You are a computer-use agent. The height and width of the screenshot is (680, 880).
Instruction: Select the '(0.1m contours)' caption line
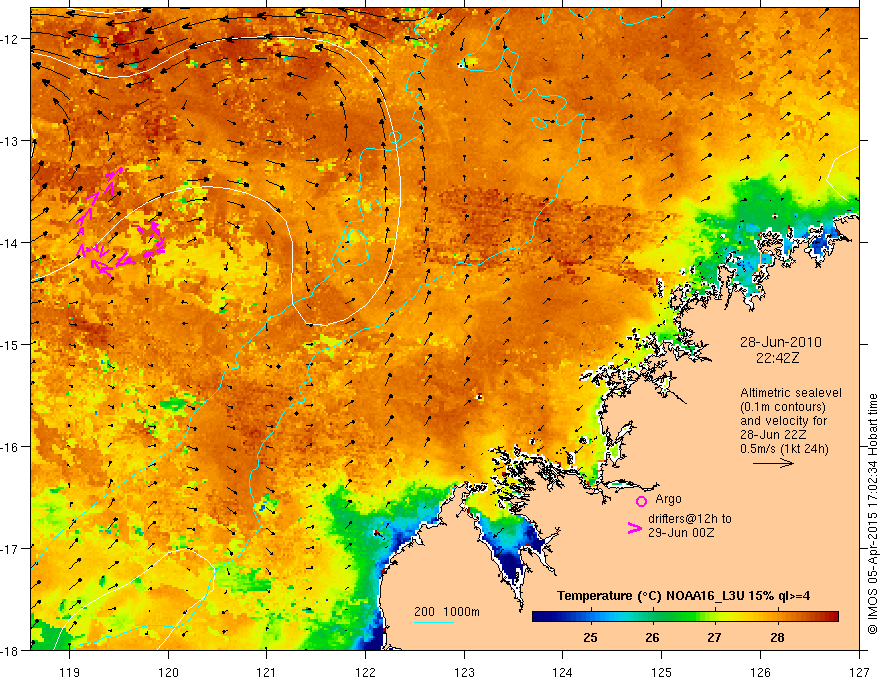point(782,407)
